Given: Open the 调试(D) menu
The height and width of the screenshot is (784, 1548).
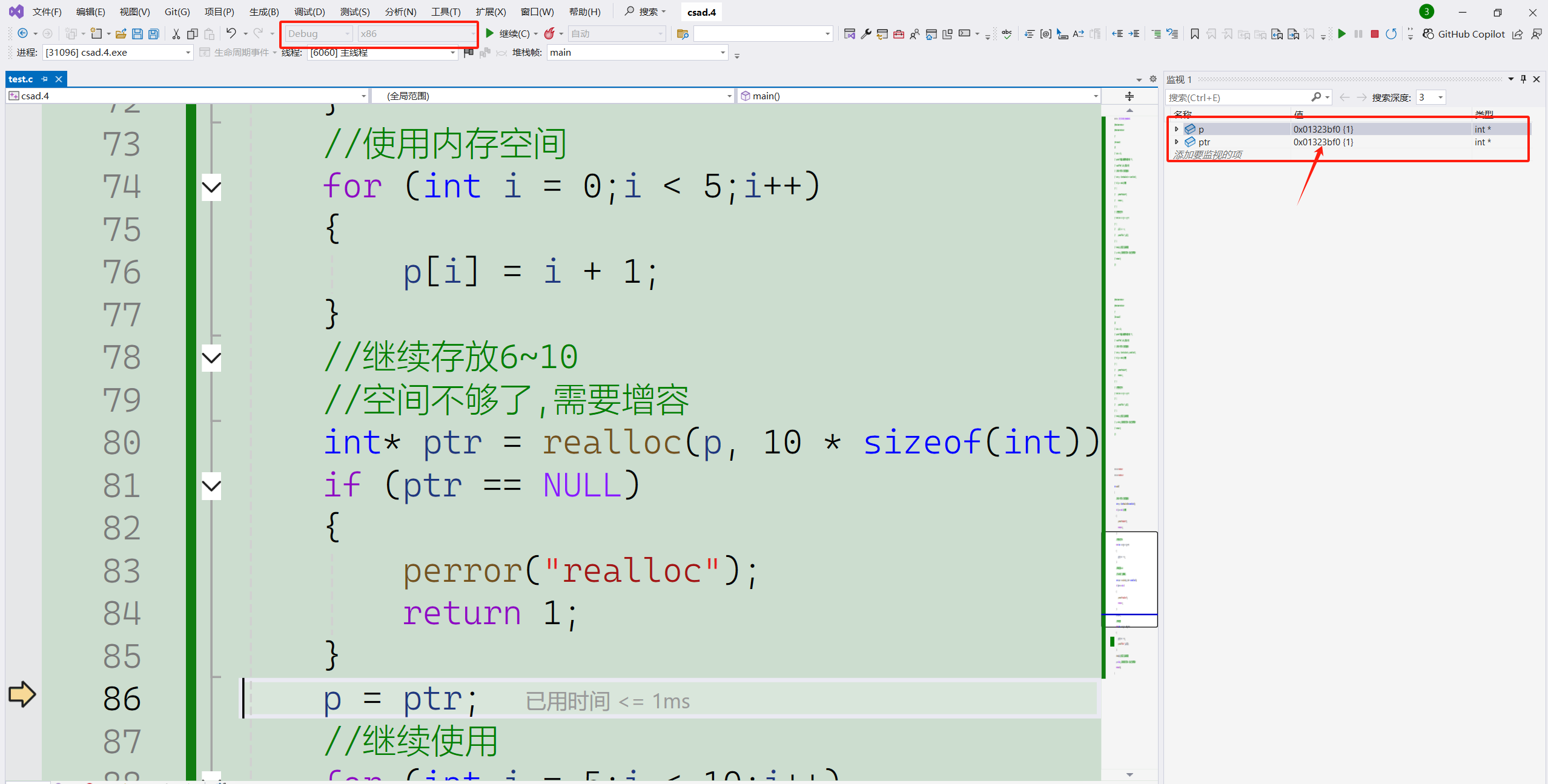Looking at the screenshot, I should pyautogui.click(x=309, y=12).
